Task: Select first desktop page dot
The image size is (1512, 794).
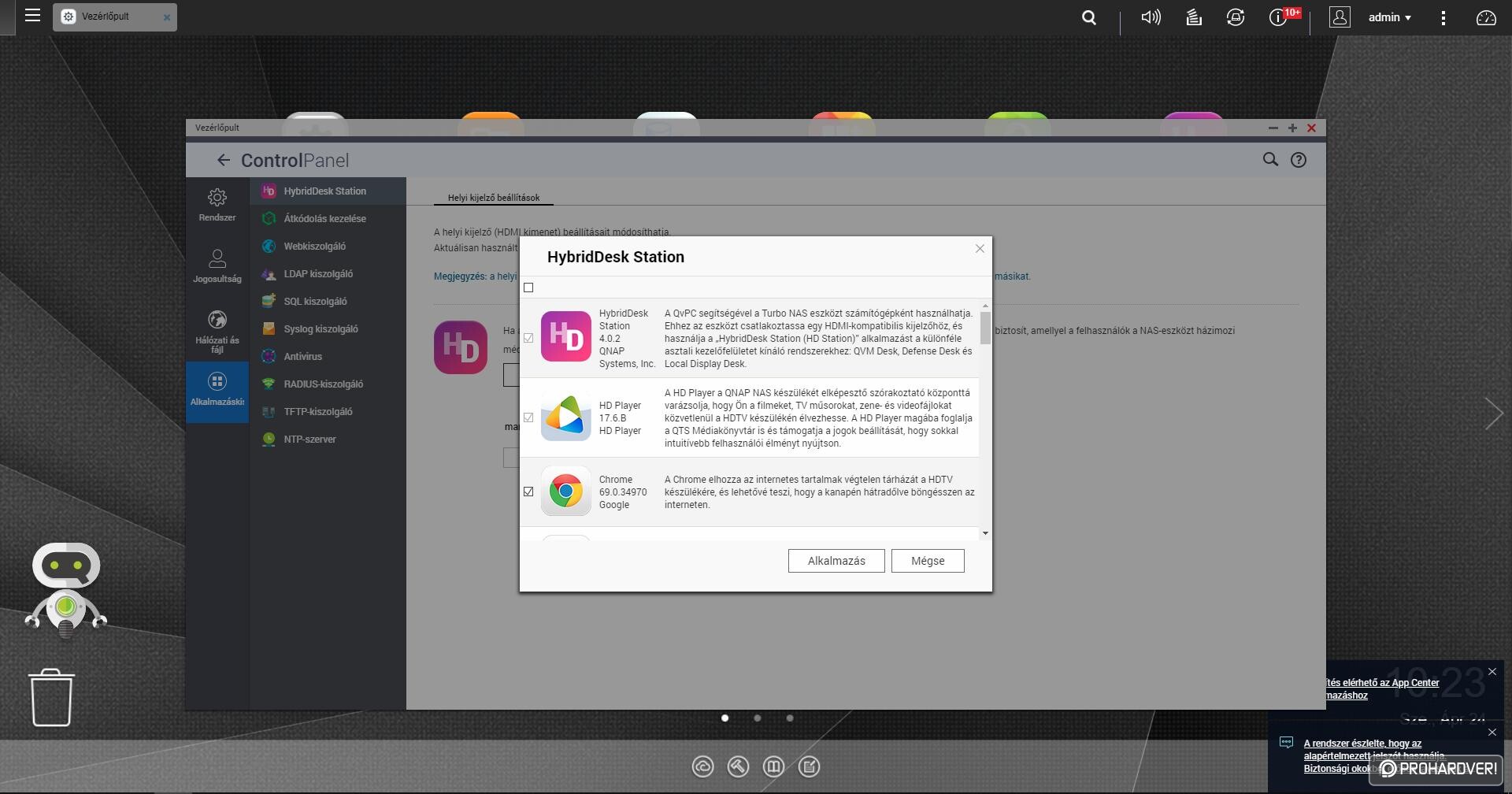Action: coord(725,718)
